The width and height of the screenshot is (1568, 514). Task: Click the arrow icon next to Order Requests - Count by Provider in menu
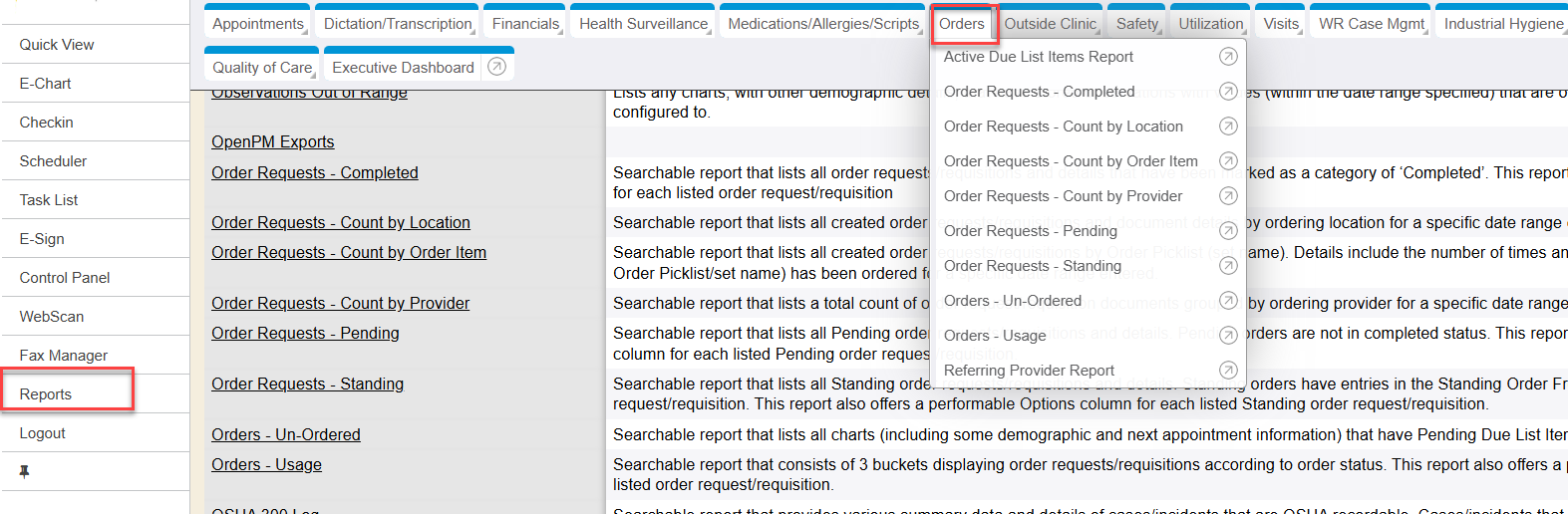1228,196
